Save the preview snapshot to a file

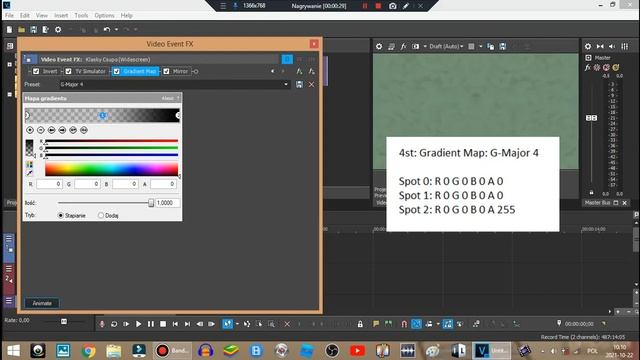click(502, 47)
